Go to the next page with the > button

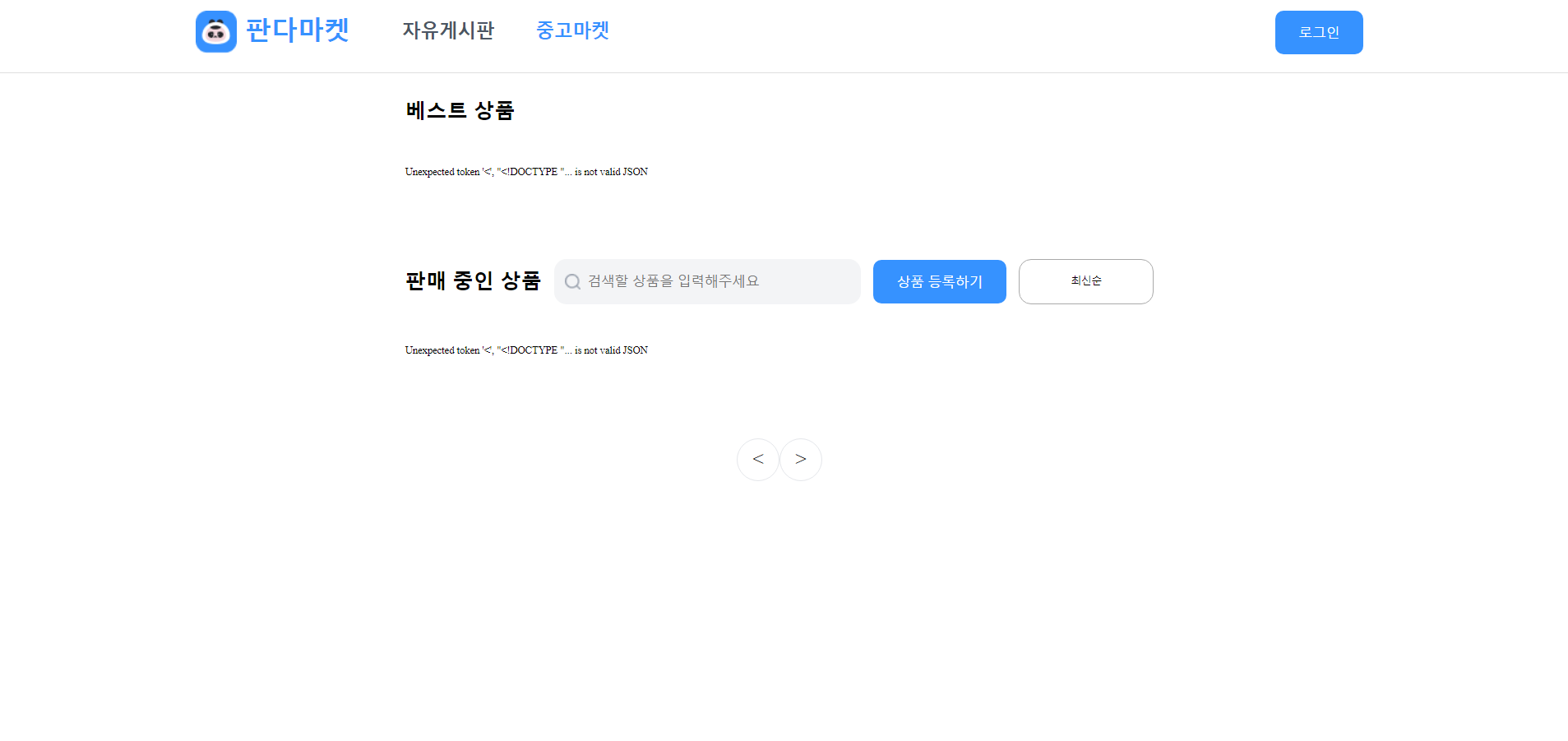tap(801, 460)
